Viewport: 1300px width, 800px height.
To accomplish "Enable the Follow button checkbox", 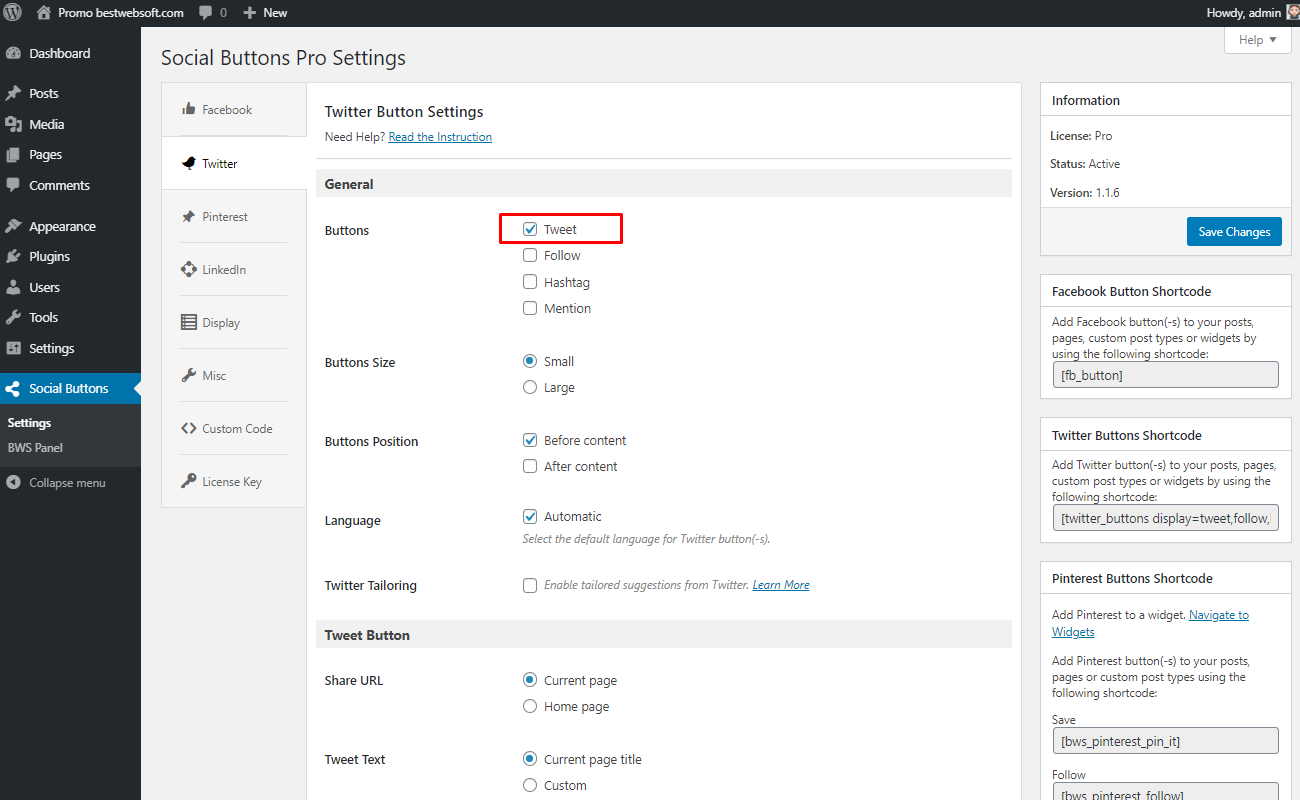I will (x=530, y=255).
